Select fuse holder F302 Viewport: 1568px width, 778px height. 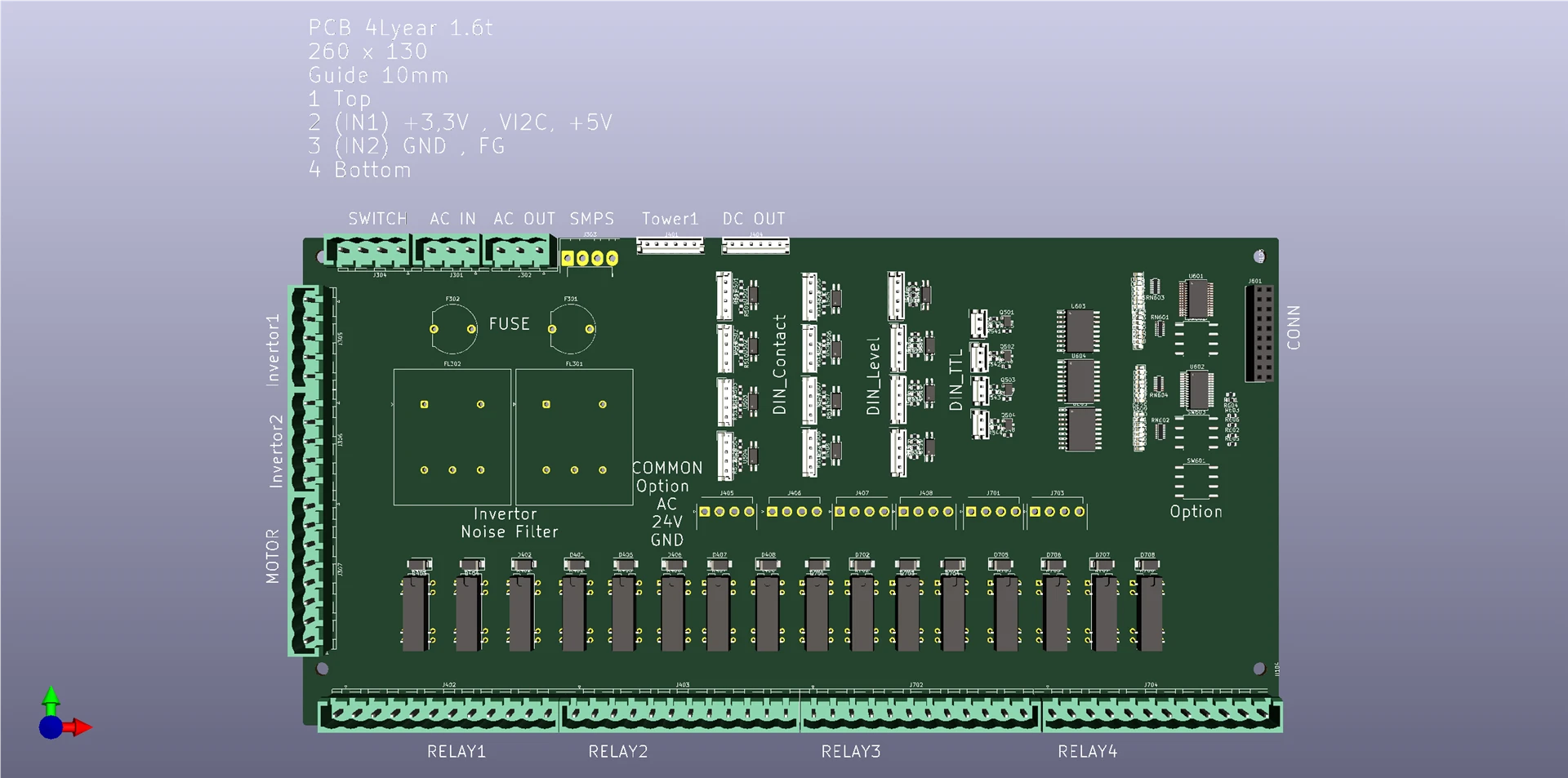coord(453,329)
